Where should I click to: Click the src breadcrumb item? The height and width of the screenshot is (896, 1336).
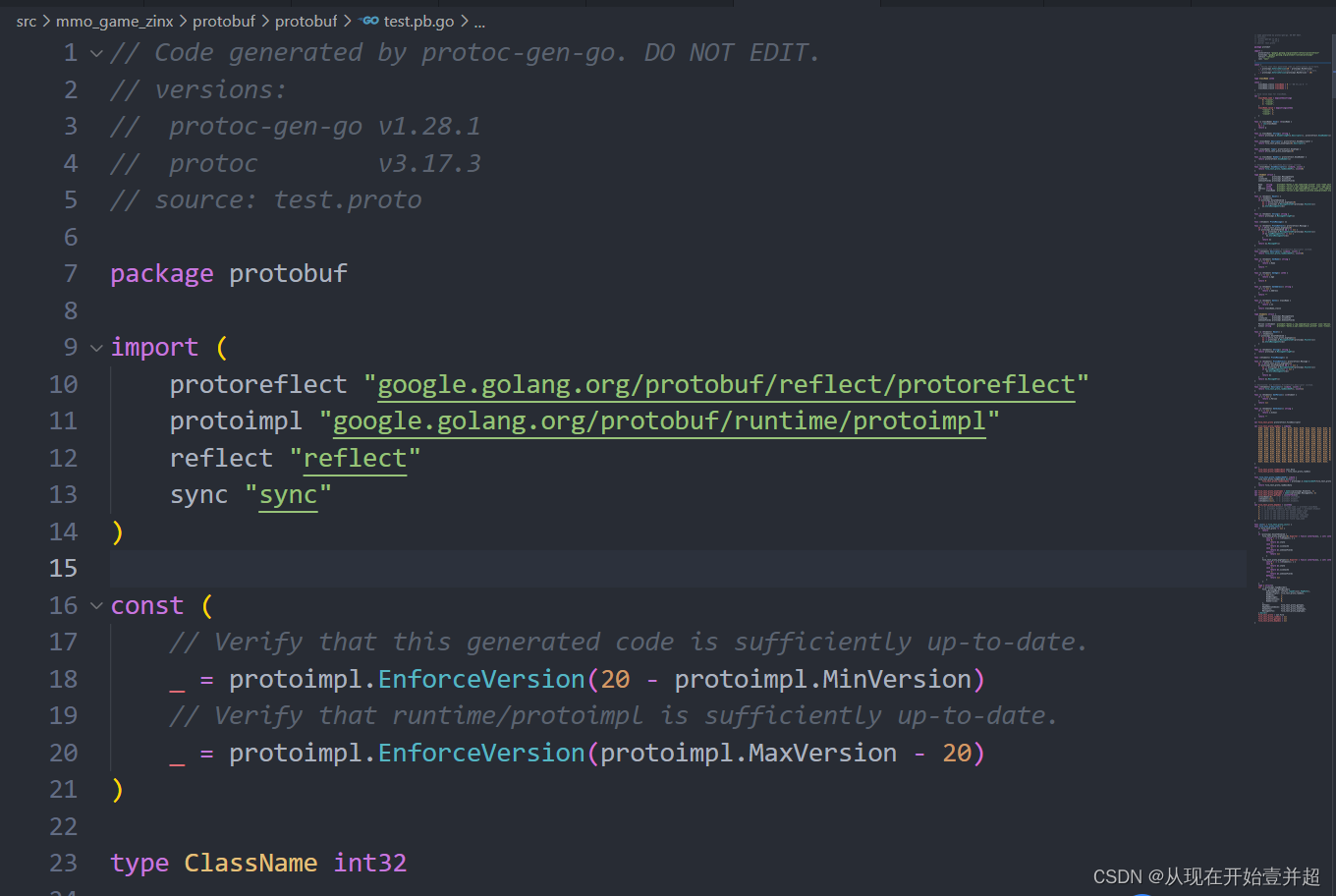[26, 21]
